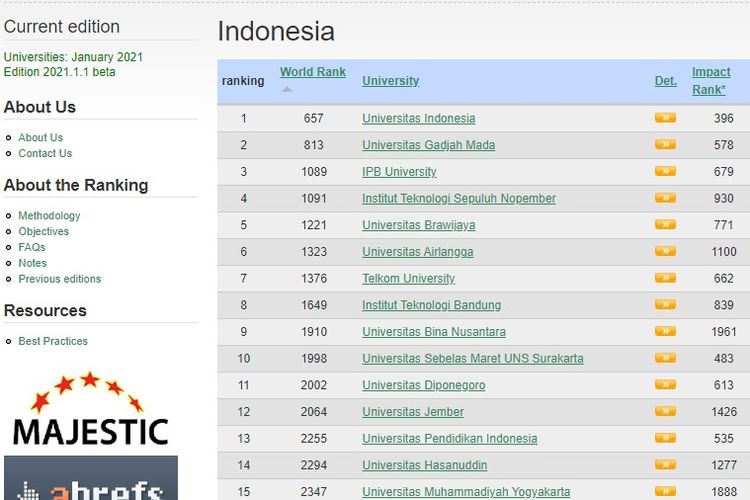This screenshot has width=750, height=500.
Task: Click the Ahrefs logo banner
Action: [x=90, y=480]
